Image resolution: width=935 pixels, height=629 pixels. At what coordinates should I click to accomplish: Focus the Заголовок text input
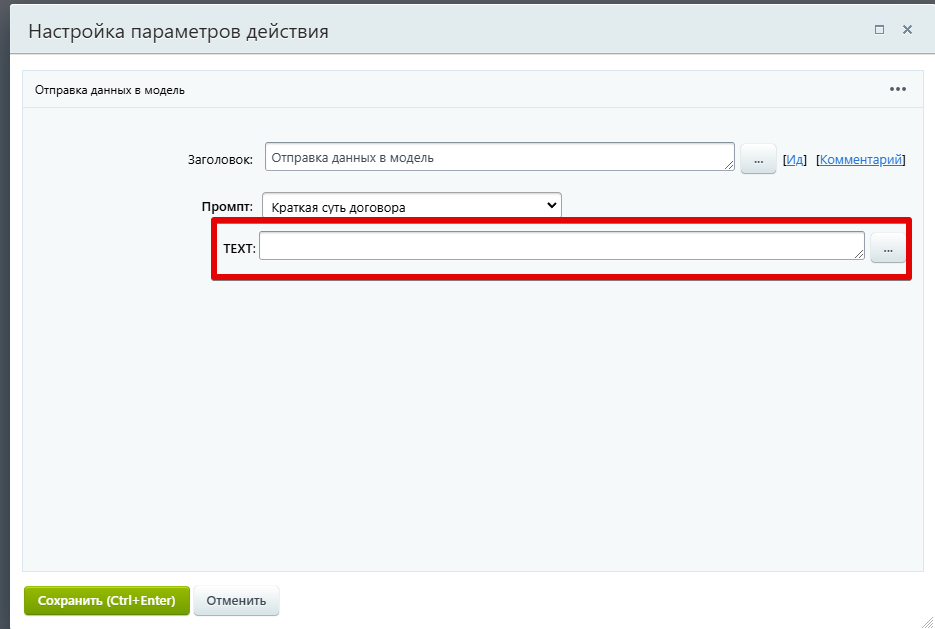click(x=498, y=157)
